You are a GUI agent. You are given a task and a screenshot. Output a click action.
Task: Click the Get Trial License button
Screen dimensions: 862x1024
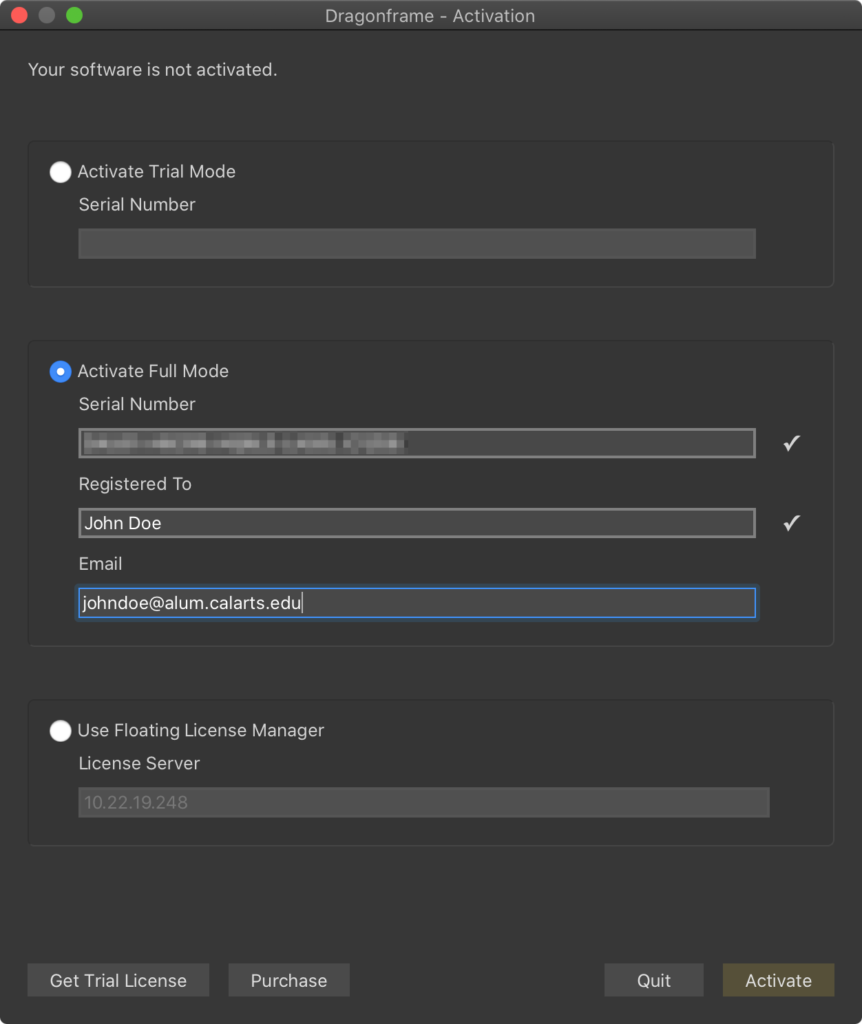point(118,980)
